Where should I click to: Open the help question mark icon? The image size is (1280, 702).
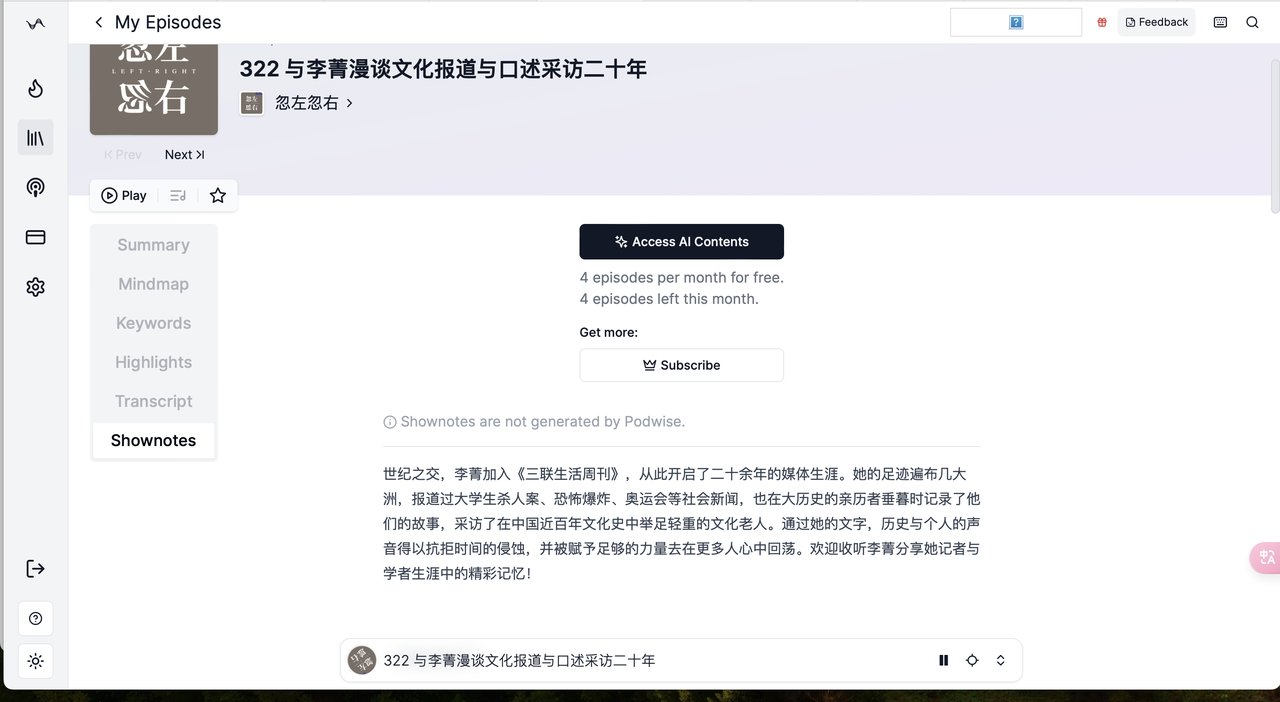click(35, 619)
